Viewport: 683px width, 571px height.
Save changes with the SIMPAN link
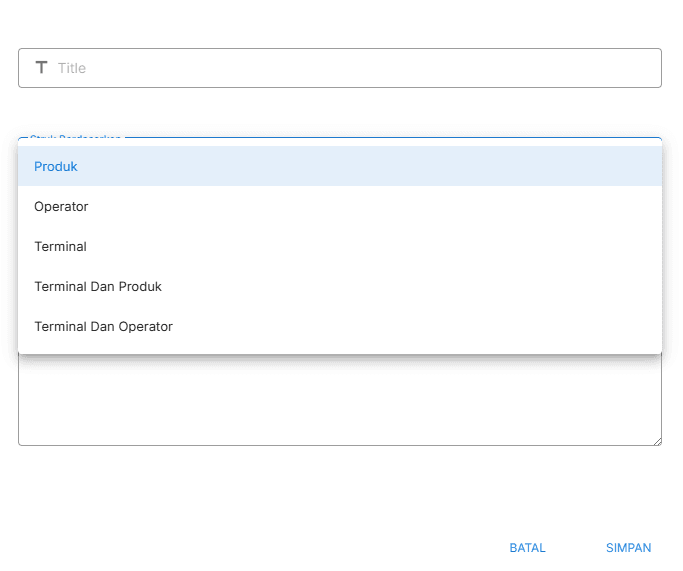[x=628, y=548]
